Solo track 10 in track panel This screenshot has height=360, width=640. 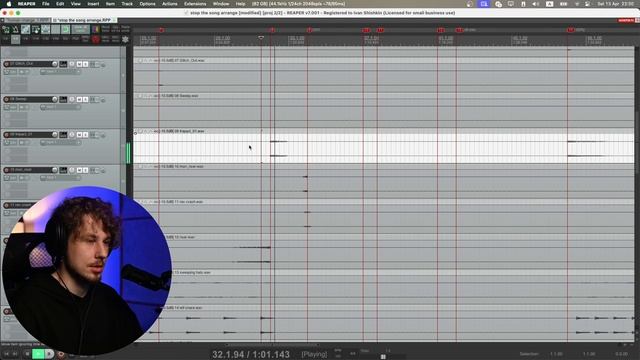click(85, 170)
